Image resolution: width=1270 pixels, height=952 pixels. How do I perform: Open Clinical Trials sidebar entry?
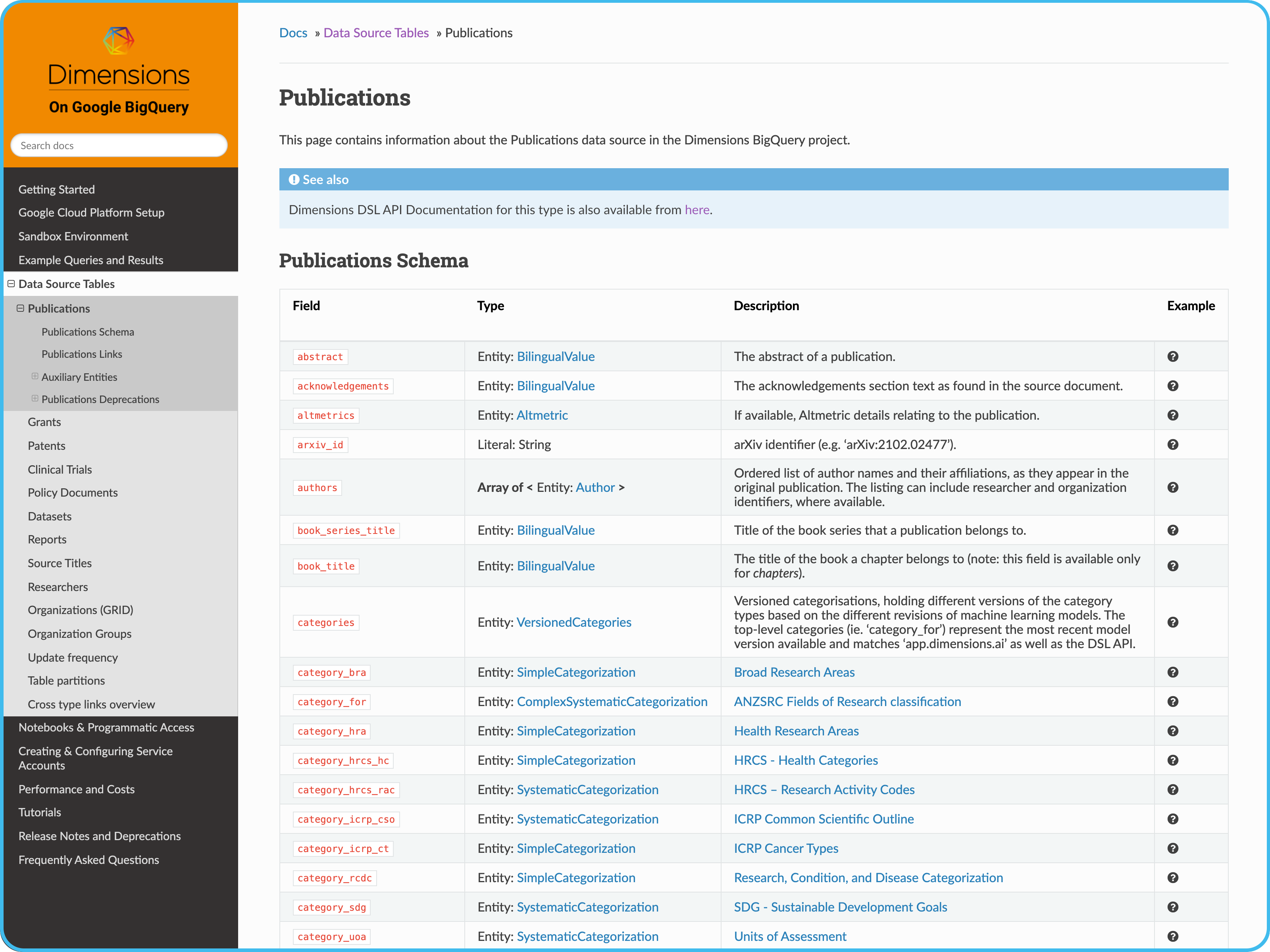pos(60,469)
